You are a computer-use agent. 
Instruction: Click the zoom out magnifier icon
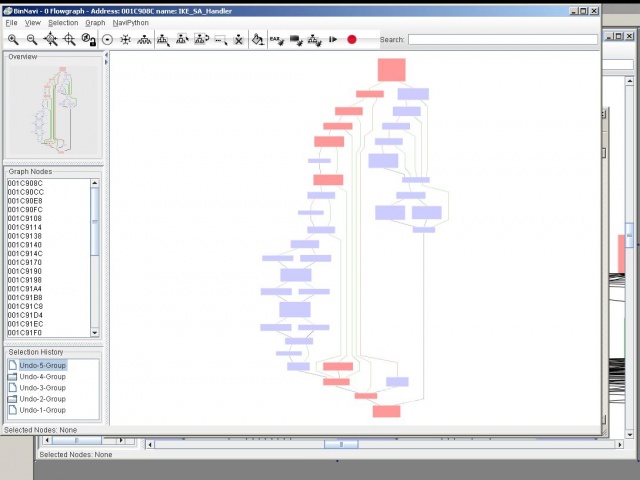32,40
